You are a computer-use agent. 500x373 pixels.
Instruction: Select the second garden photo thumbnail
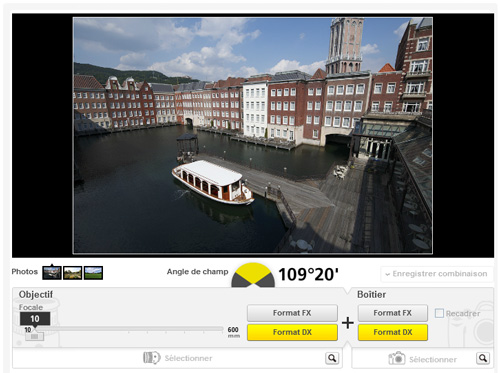(73, 273)
